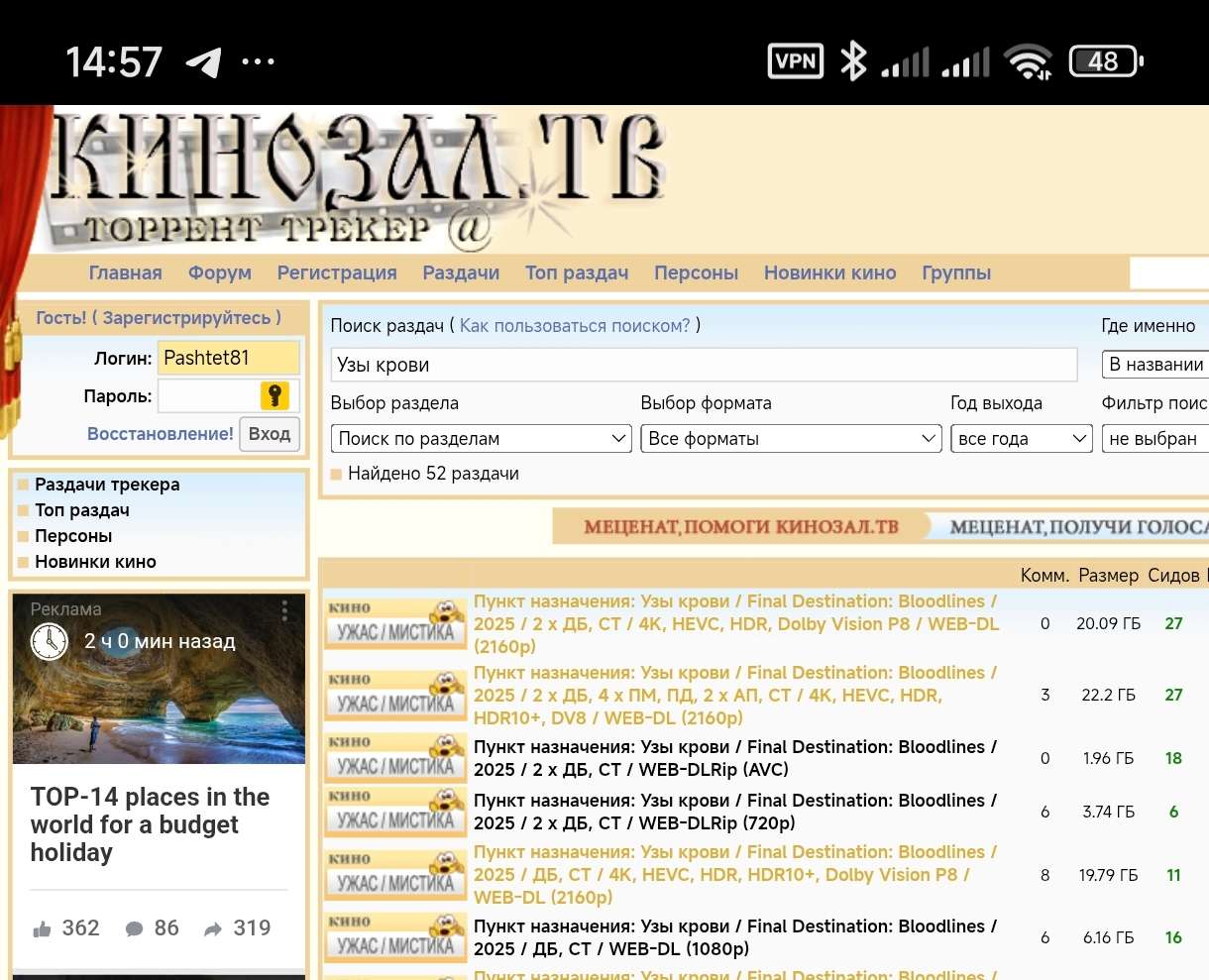This screenshot has width=1209, height=980.
Task: Click genre badge of 1.96 ГБ torrent
Action: point(395,758)
